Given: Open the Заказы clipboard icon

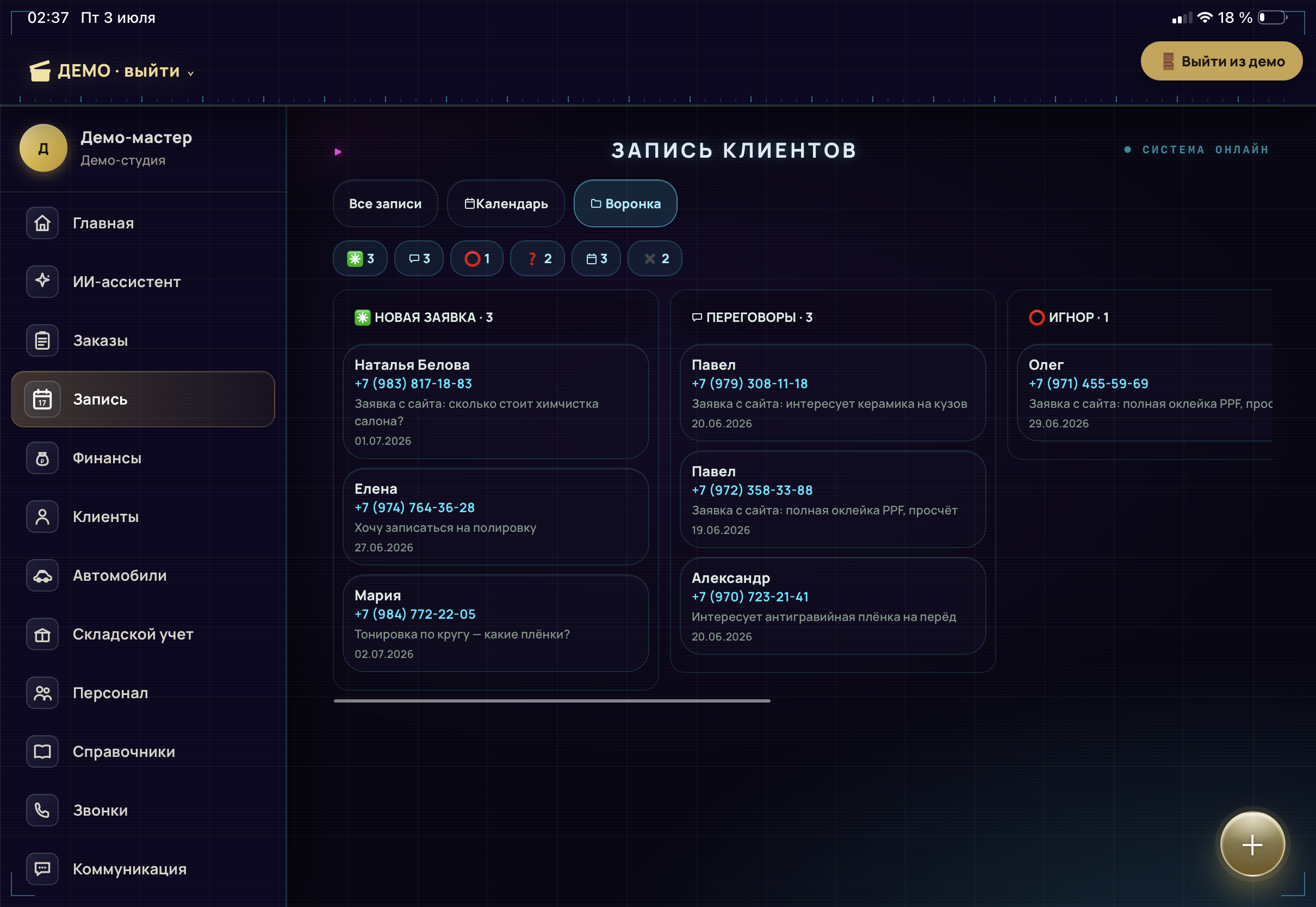Looking at the screenshot, I should point(42,340).
